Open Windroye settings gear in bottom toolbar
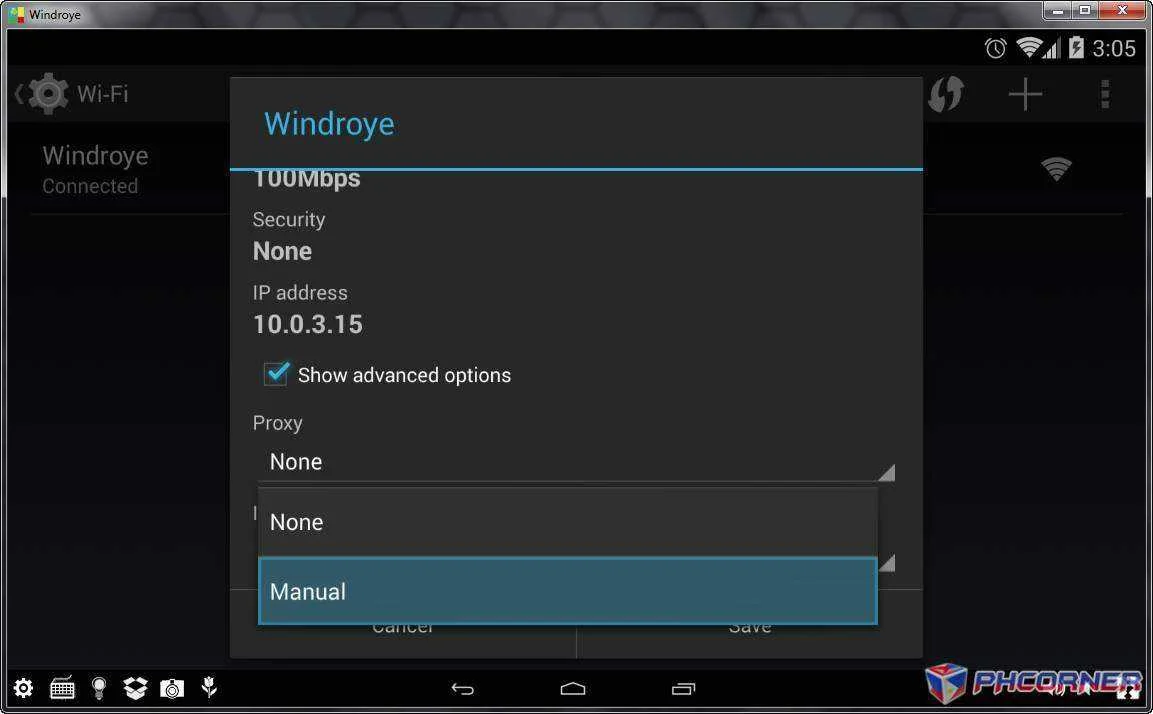1153x714 pixels. click(24, 688)
